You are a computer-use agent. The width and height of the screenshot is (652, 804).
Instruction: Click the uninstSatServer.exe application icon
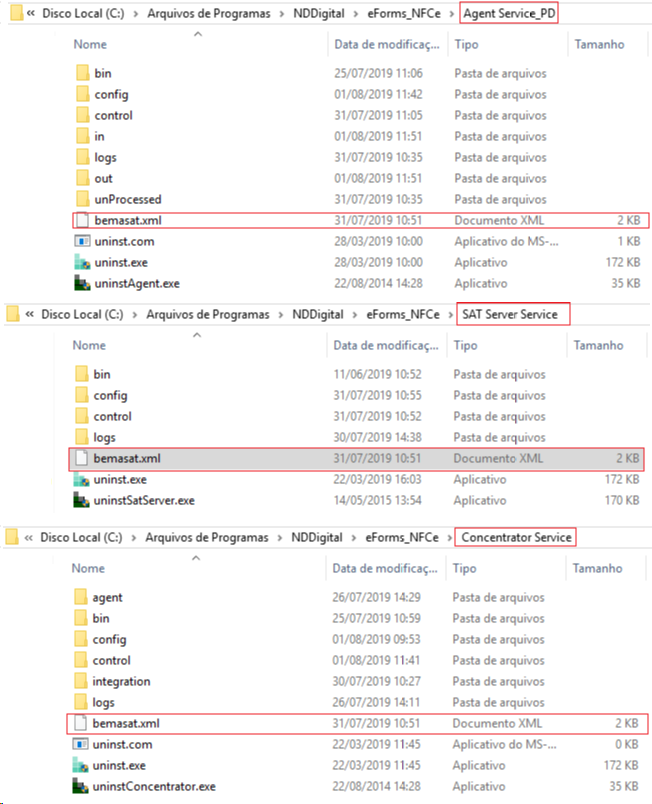tap(81, 500)
